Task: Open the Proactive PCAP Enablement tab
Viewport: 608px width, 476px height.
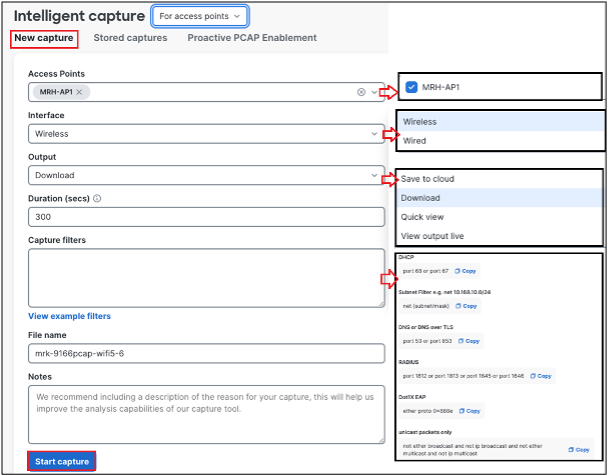Action: [252, 38]
